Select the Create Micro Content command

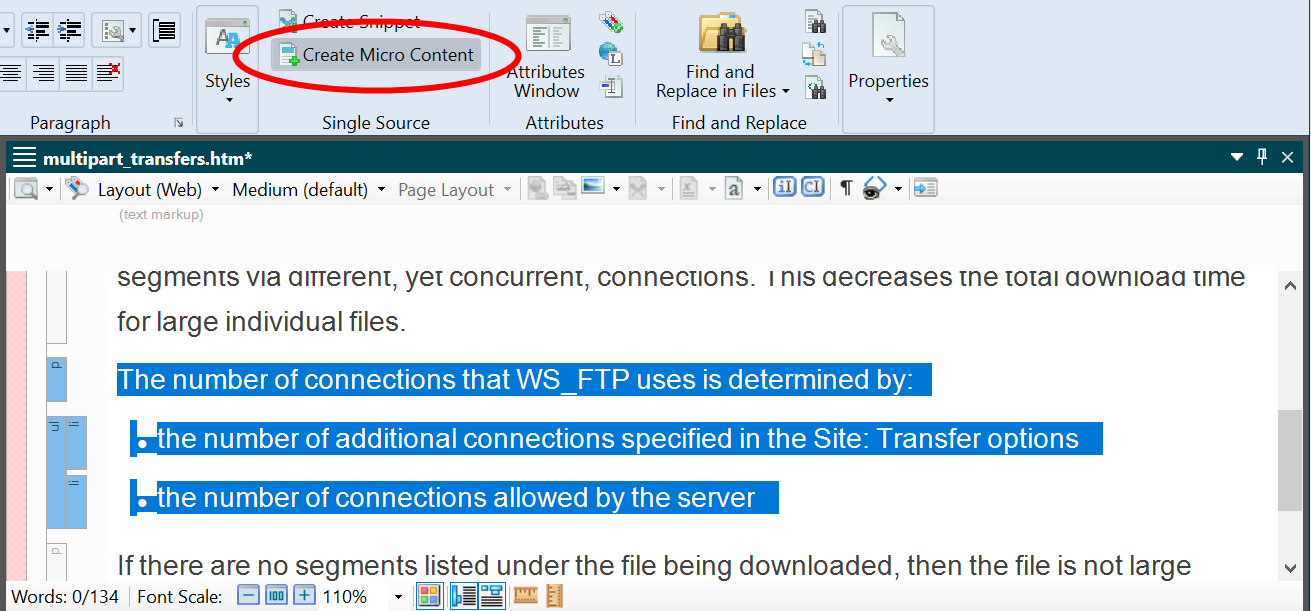point(375,55)
